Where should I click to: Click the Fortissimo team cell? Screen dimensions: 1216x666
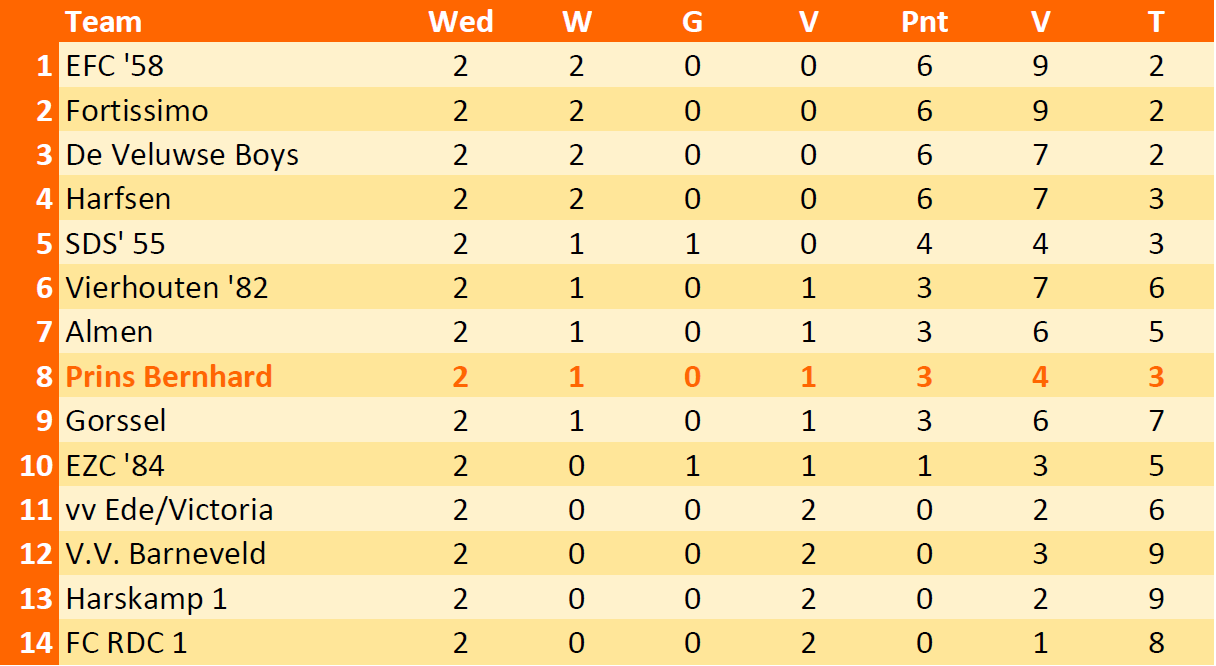[137, 110]
